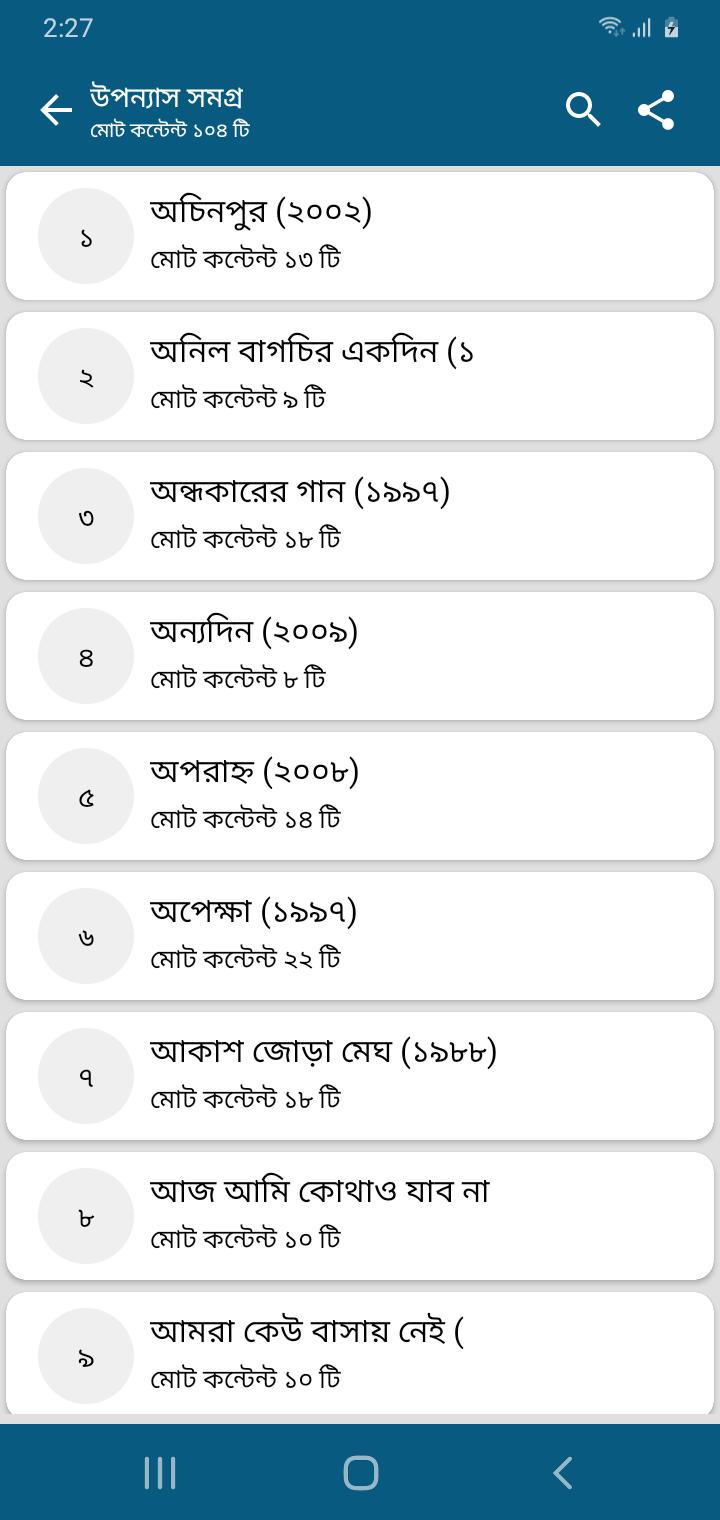This screenshot has width=720, height=1520.
Task: Tap the number ৯ circle badge
Action: (x=86, y=1356)
